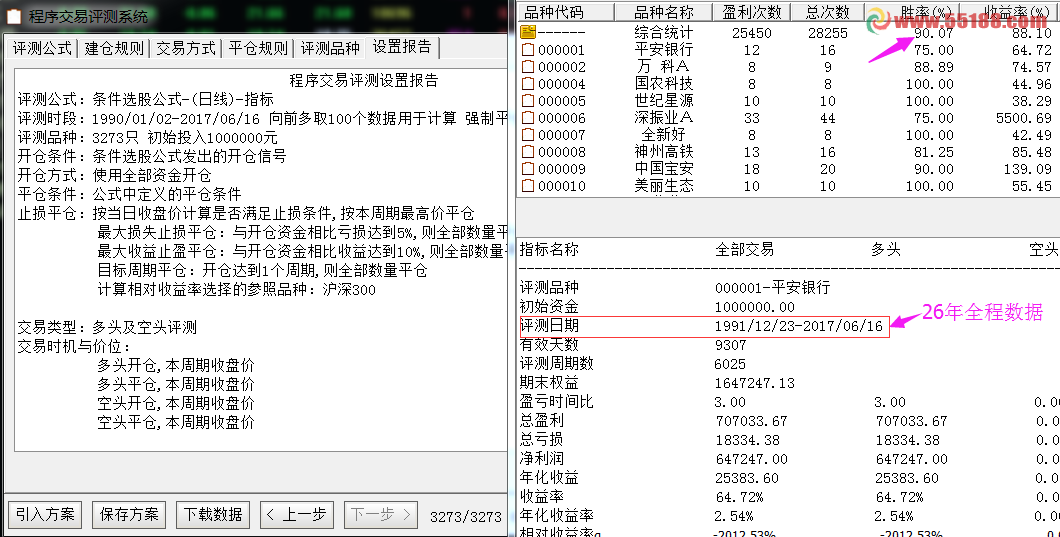Image resolution: width=1060 pixels, height=537 pixels.
Task: Sort by the 品种名称 column header
Action: click(x=664, y=12)
